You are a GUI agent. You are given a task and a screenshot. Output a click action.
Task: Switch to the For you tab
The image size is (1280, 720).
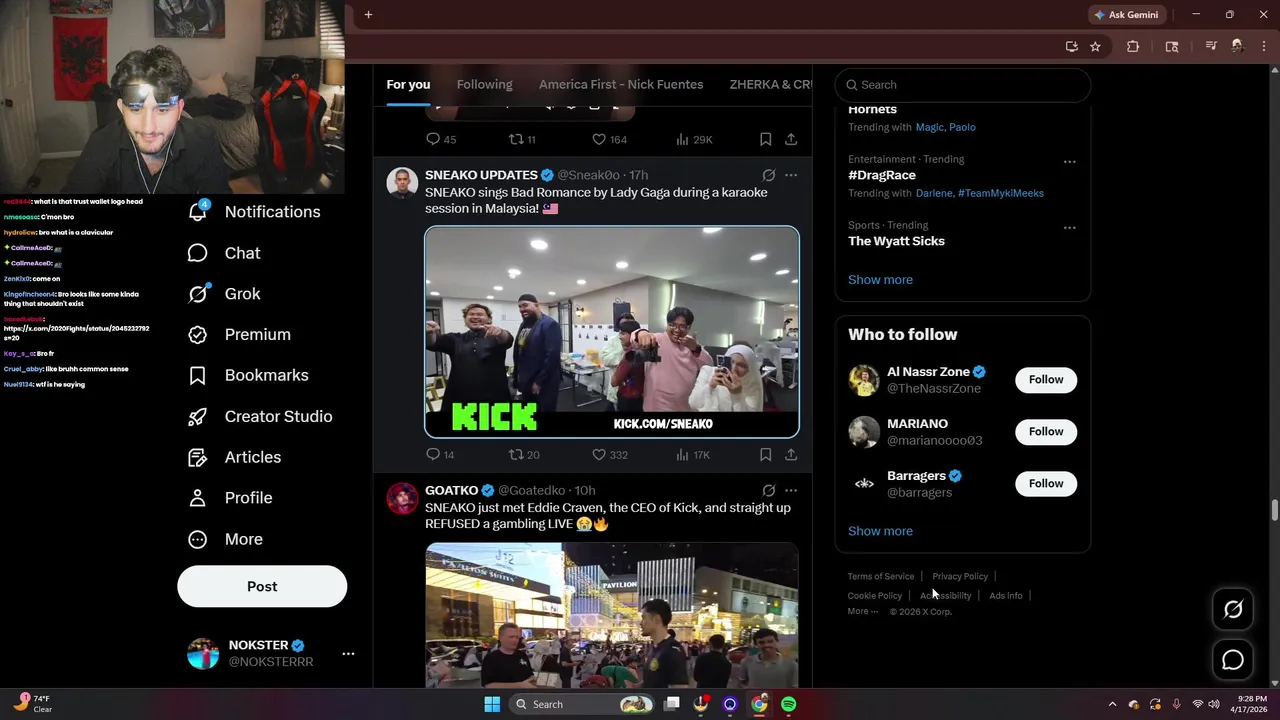[x=408, y=84]
